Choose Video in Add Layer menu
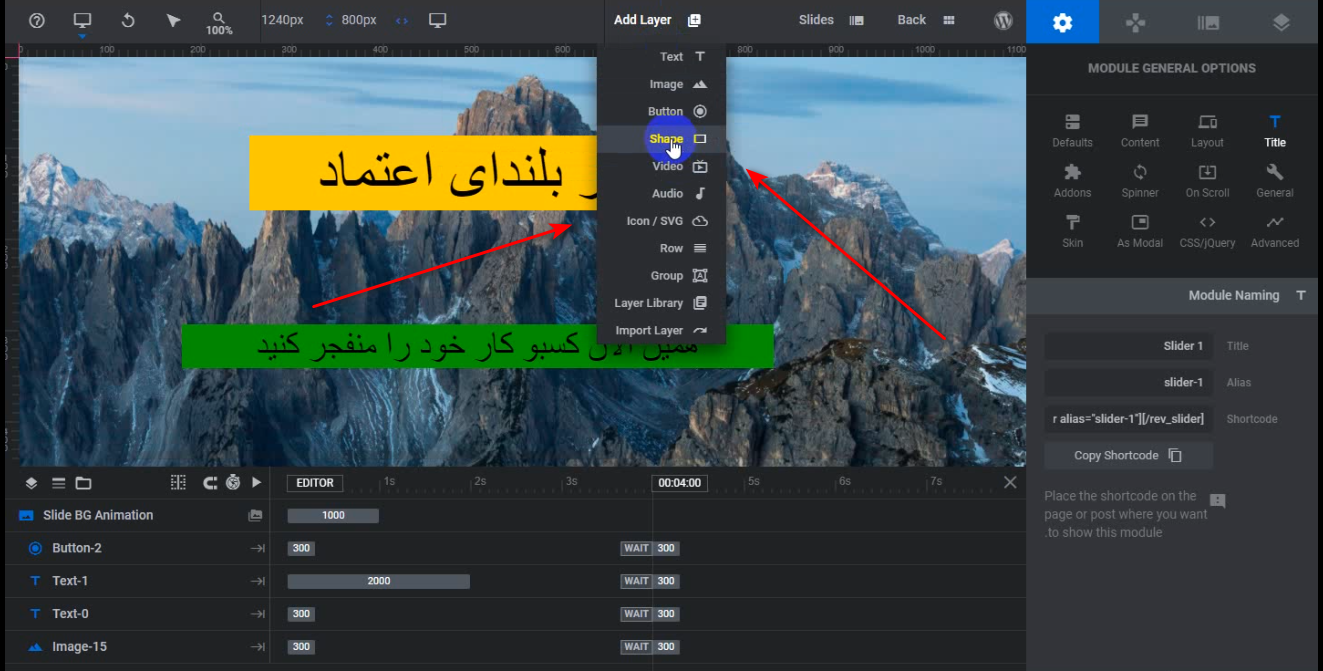Image resolution: width=1323 pixels, height=671 pixels. pyautogui.click(x=661, y=166)
